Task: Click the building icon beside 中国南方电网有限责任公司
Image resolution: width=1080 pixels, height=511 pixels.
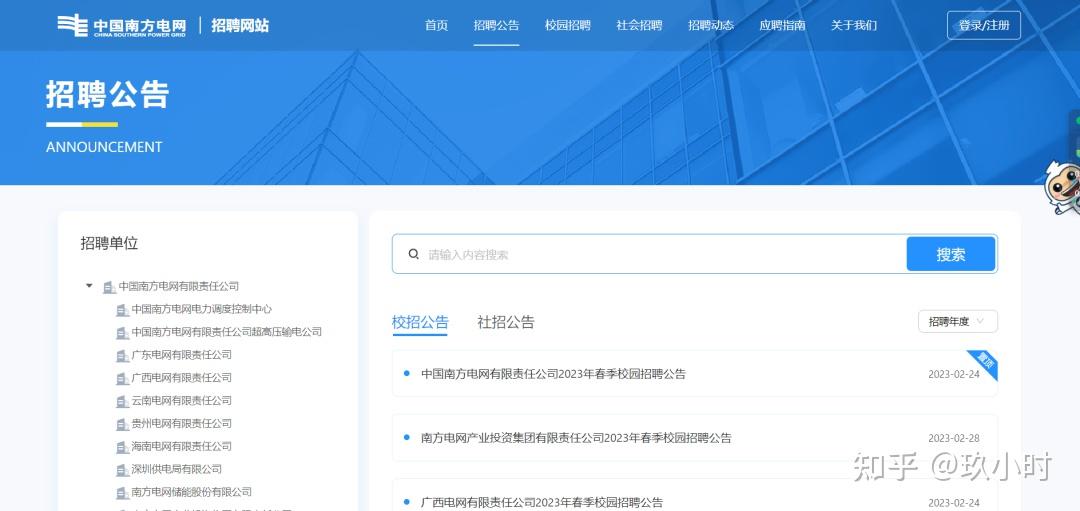Action: 109,287
